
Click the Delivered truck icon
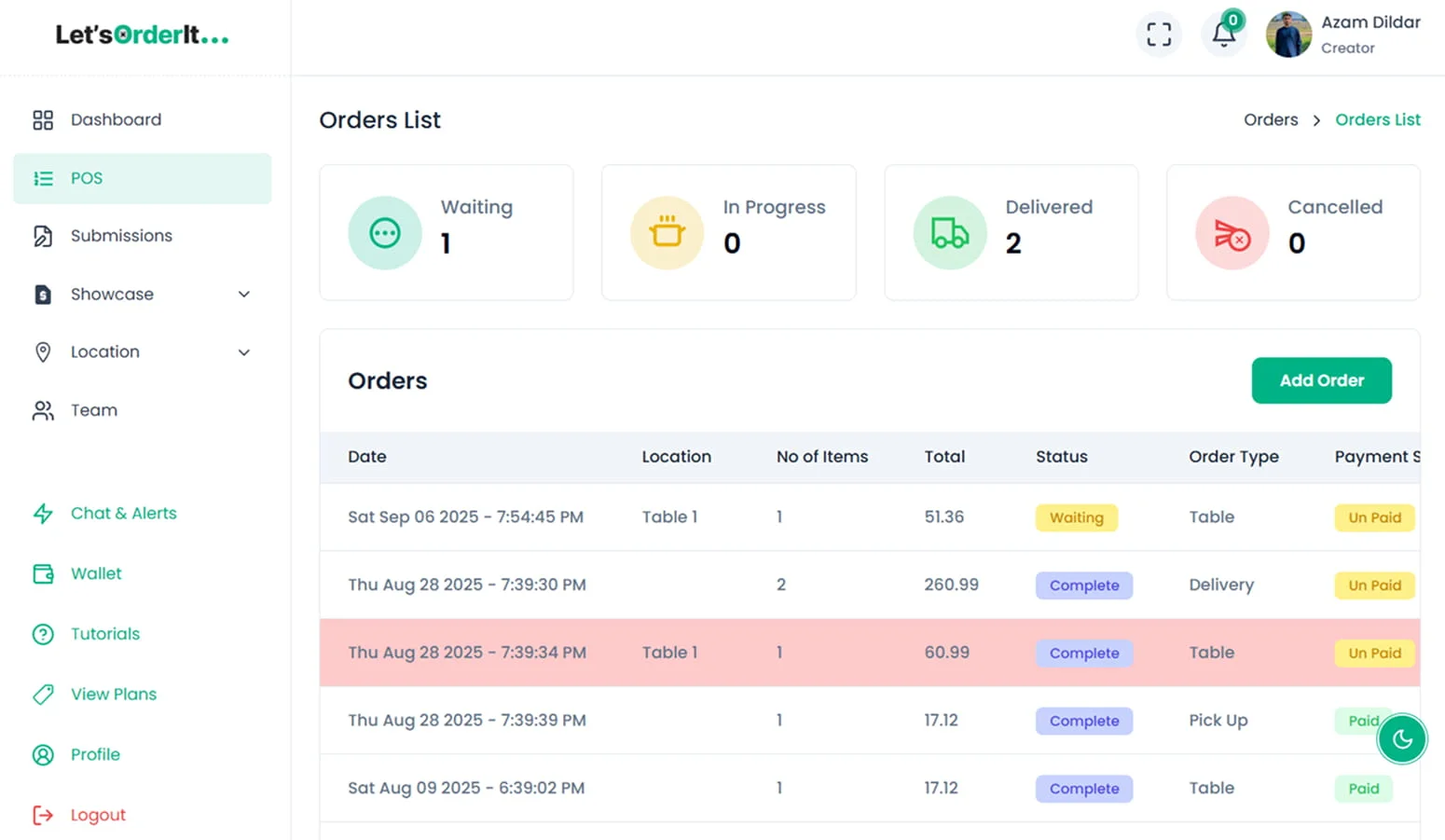point(949,233)
